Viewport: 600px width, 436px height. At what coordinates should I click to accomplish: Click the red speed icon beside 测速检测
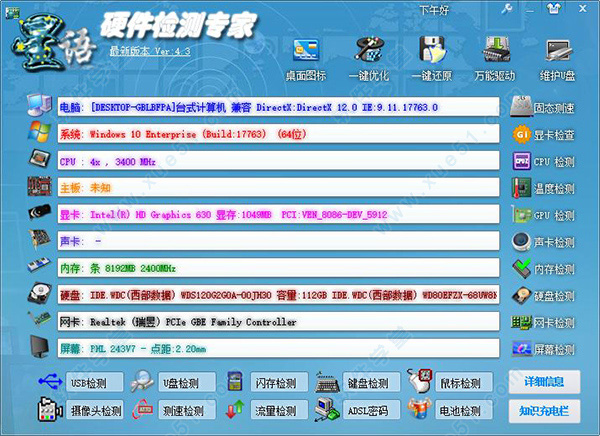(142, 409)
